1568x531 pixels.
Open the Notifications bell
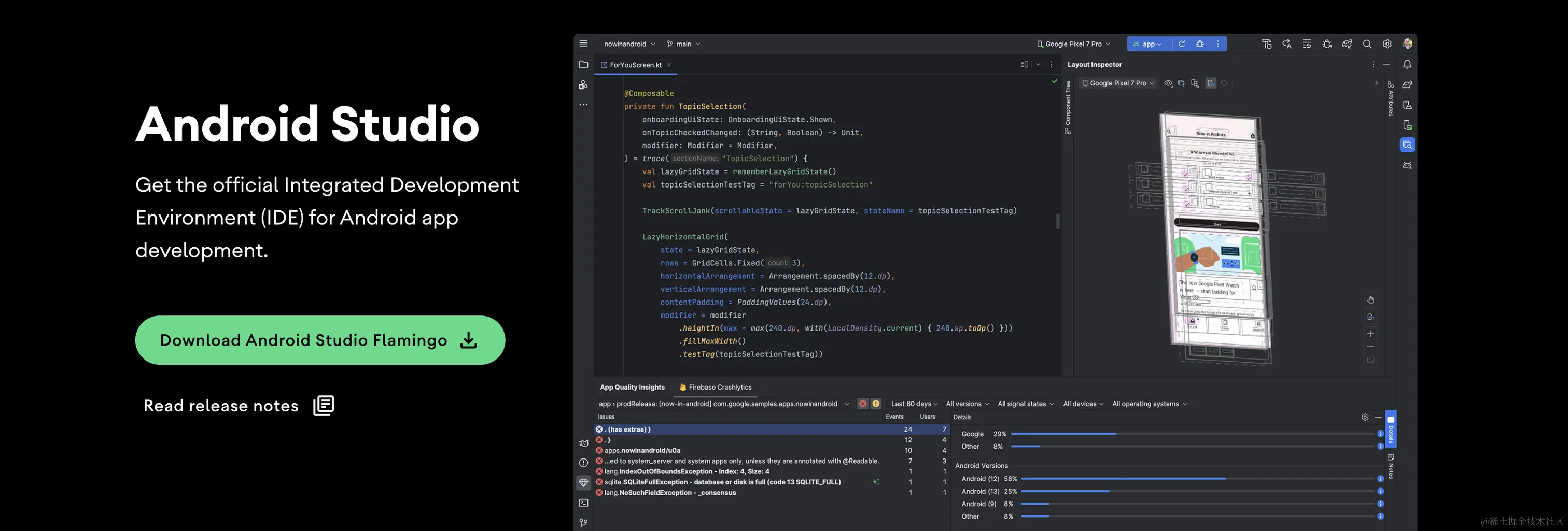[x=1407, y=64]
